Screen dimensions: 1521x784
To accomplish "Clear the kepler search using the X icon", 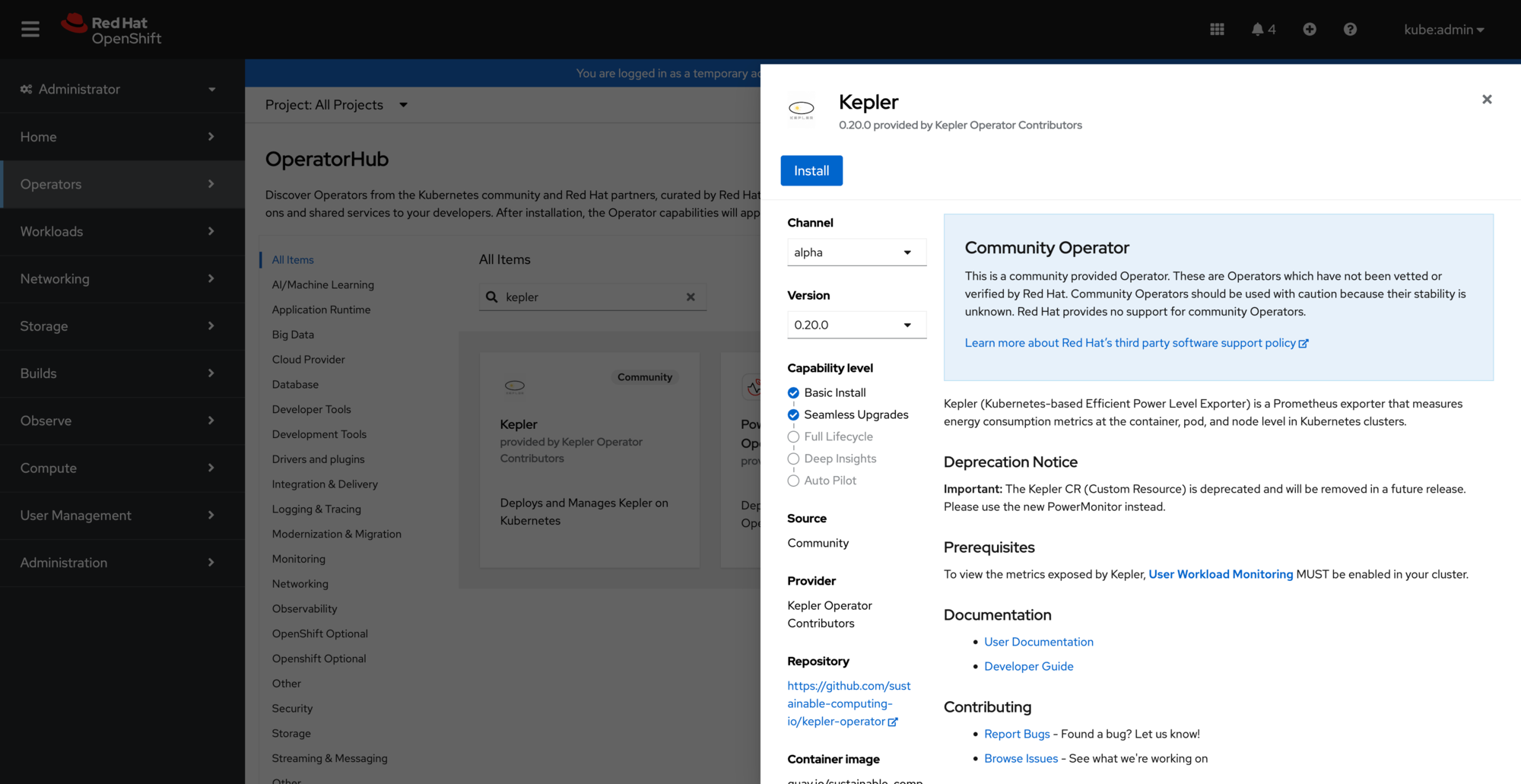I will (691, 297).
